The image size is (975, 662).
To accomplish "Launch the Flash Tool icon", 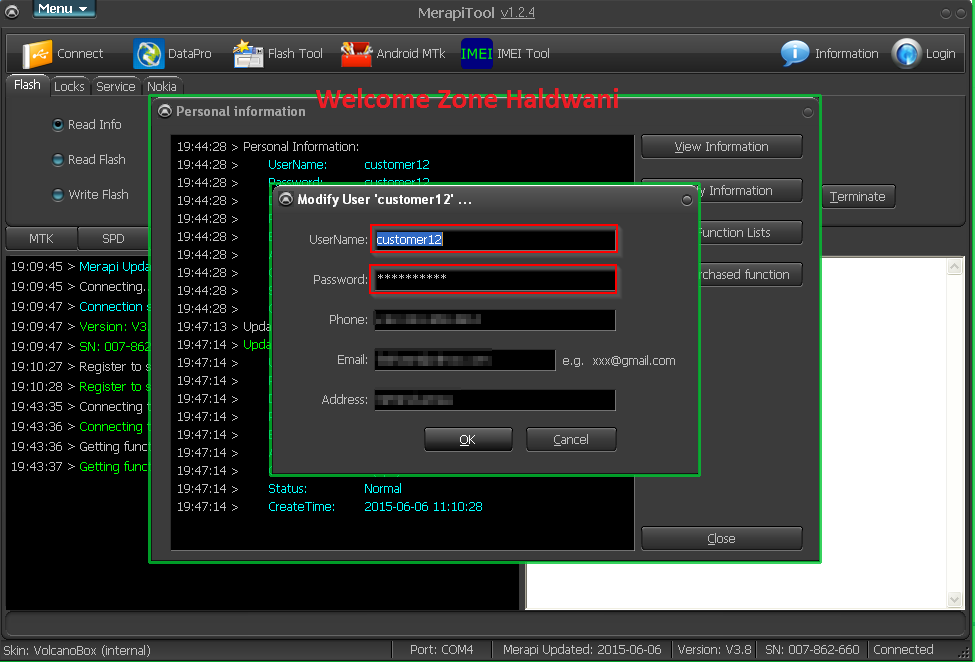I will pyautogui.click(x=248, y=54).
